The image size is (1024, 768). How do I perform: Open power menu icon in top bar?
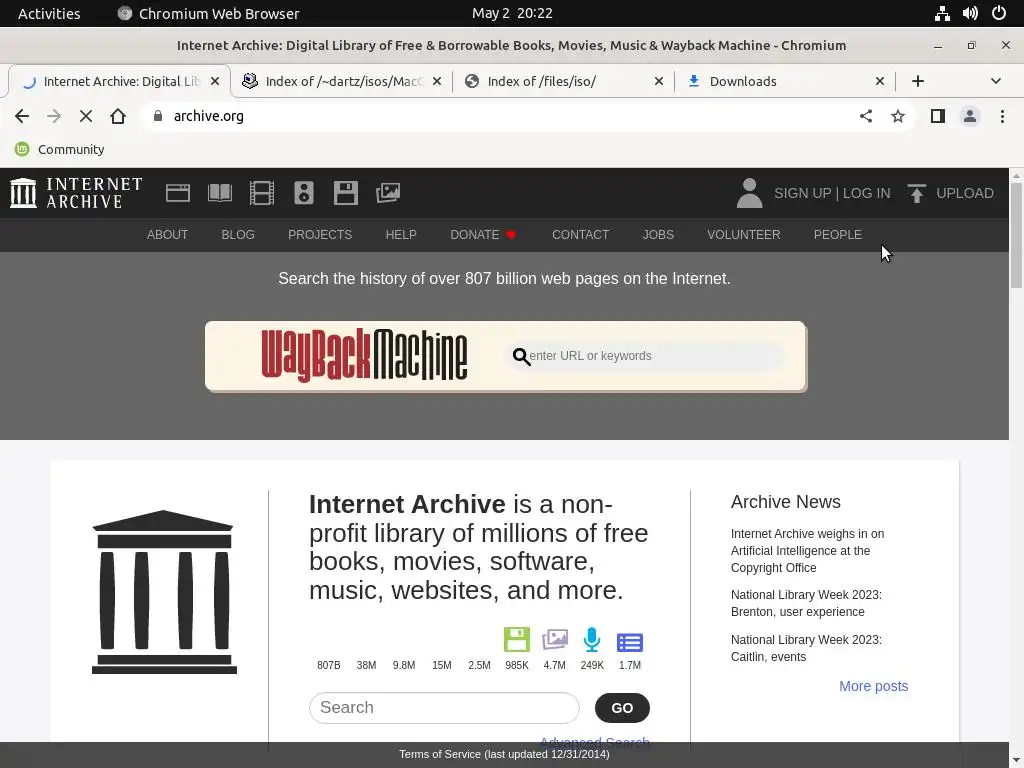click(x=999, y=13)
